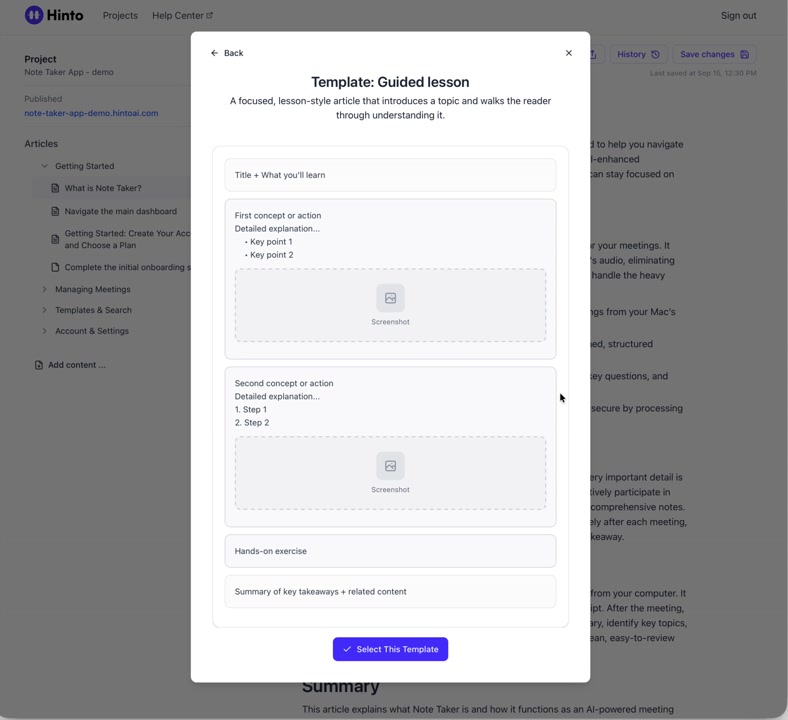
Task: Click the first Screenshot placeholder image icon
Action: click(390, 298)
